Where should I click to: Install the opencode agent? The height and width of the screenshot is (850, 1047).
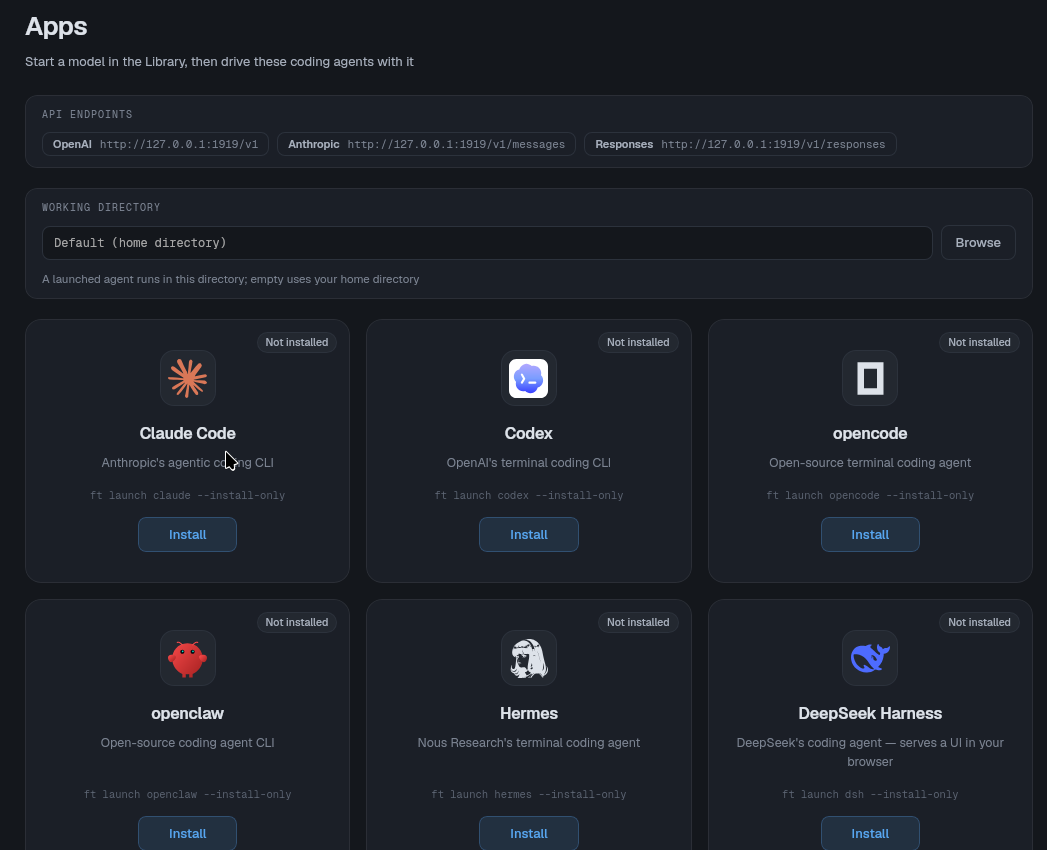tap(869, 534)
